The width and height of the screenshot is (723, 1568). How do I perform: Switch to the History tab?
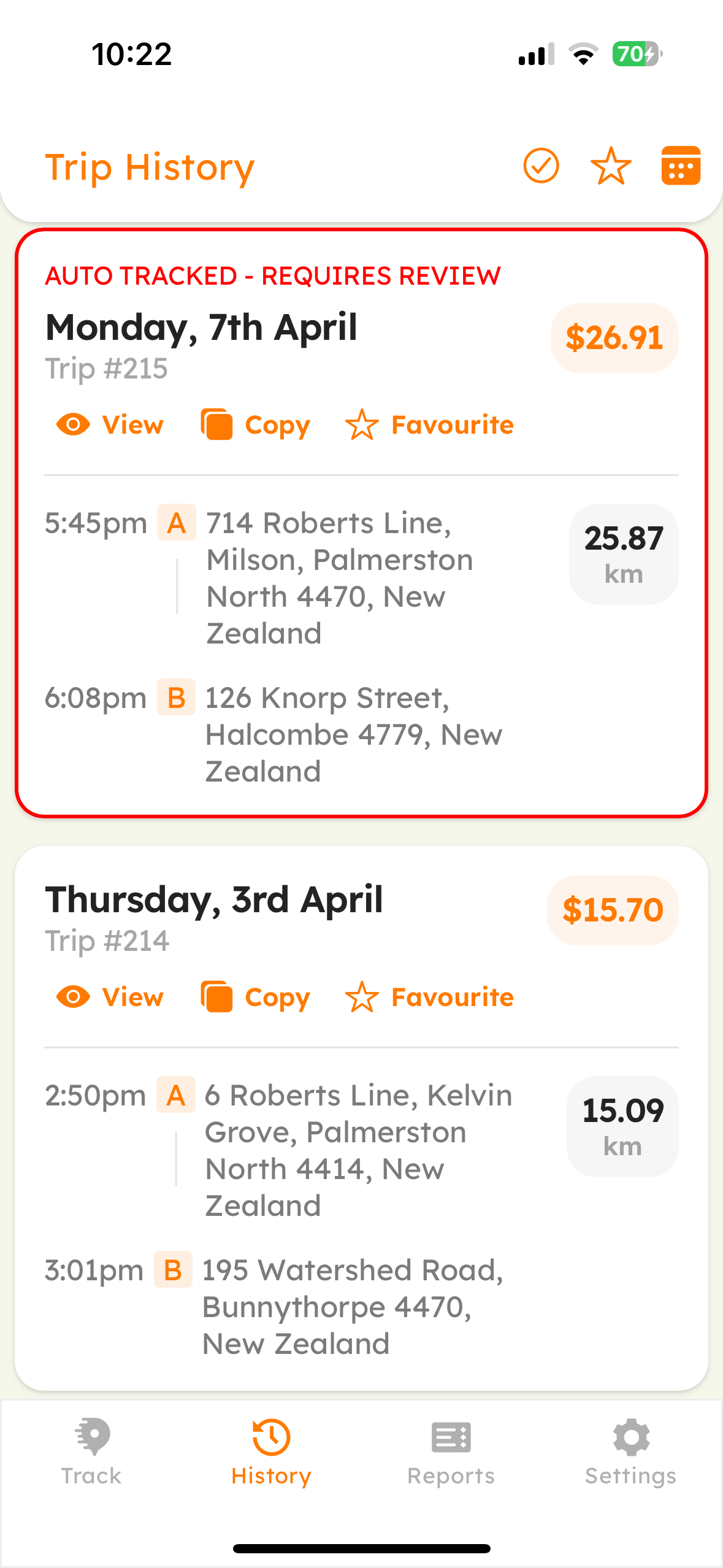[271, 1451]
